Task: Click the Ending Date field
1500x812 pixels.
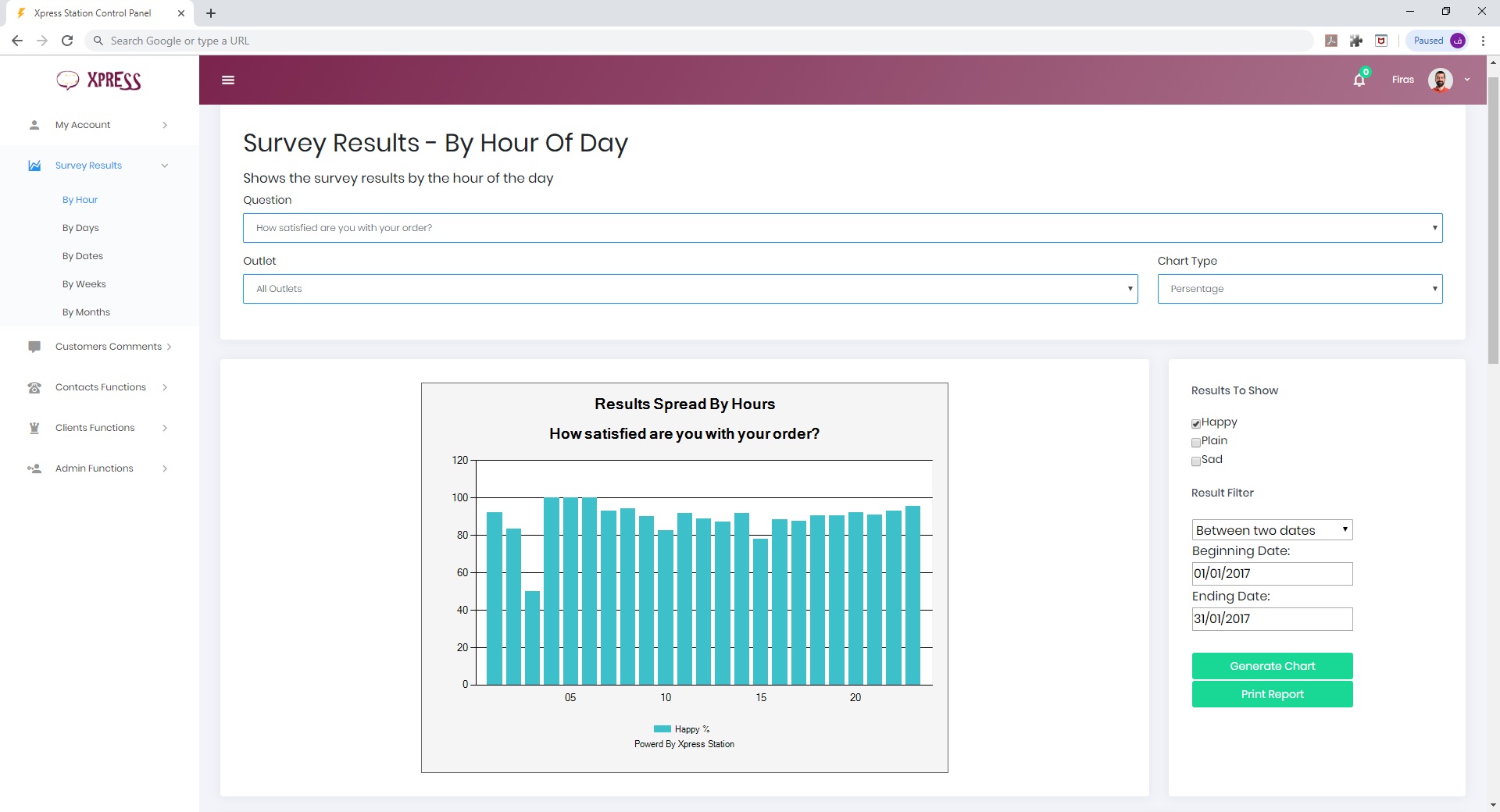Action: 1272,619
